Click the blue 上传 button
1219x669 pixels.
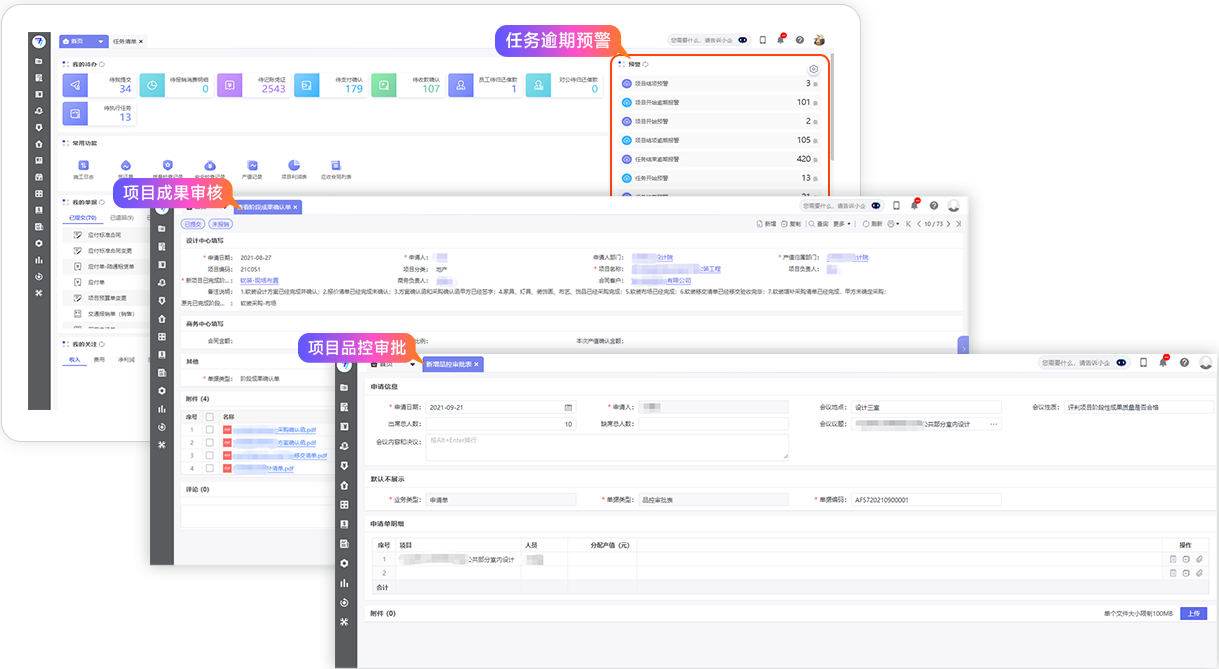click(1193, 613)
